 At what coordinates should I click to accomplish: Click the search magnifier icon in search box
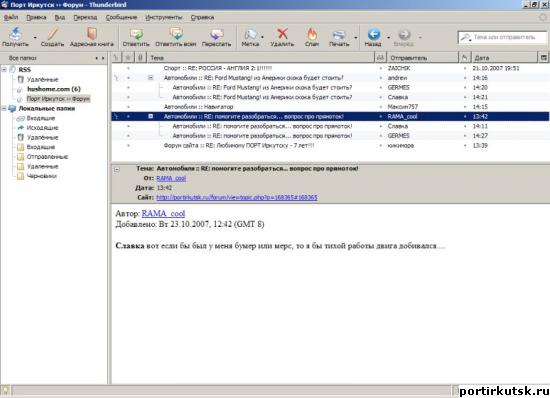tap(465, 37)
